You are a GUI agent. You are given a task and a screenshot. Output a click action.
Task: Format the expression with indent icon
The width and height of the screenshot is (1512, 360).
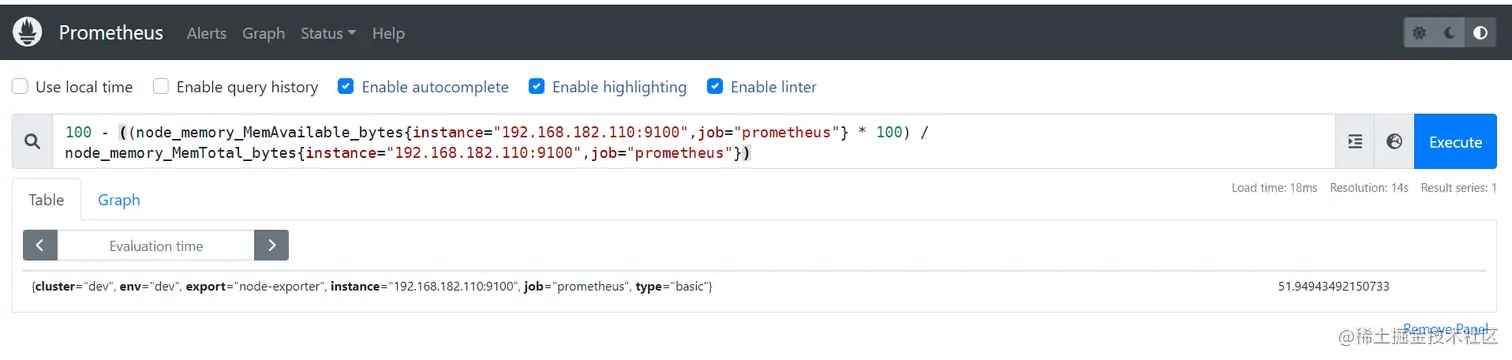1355,142
